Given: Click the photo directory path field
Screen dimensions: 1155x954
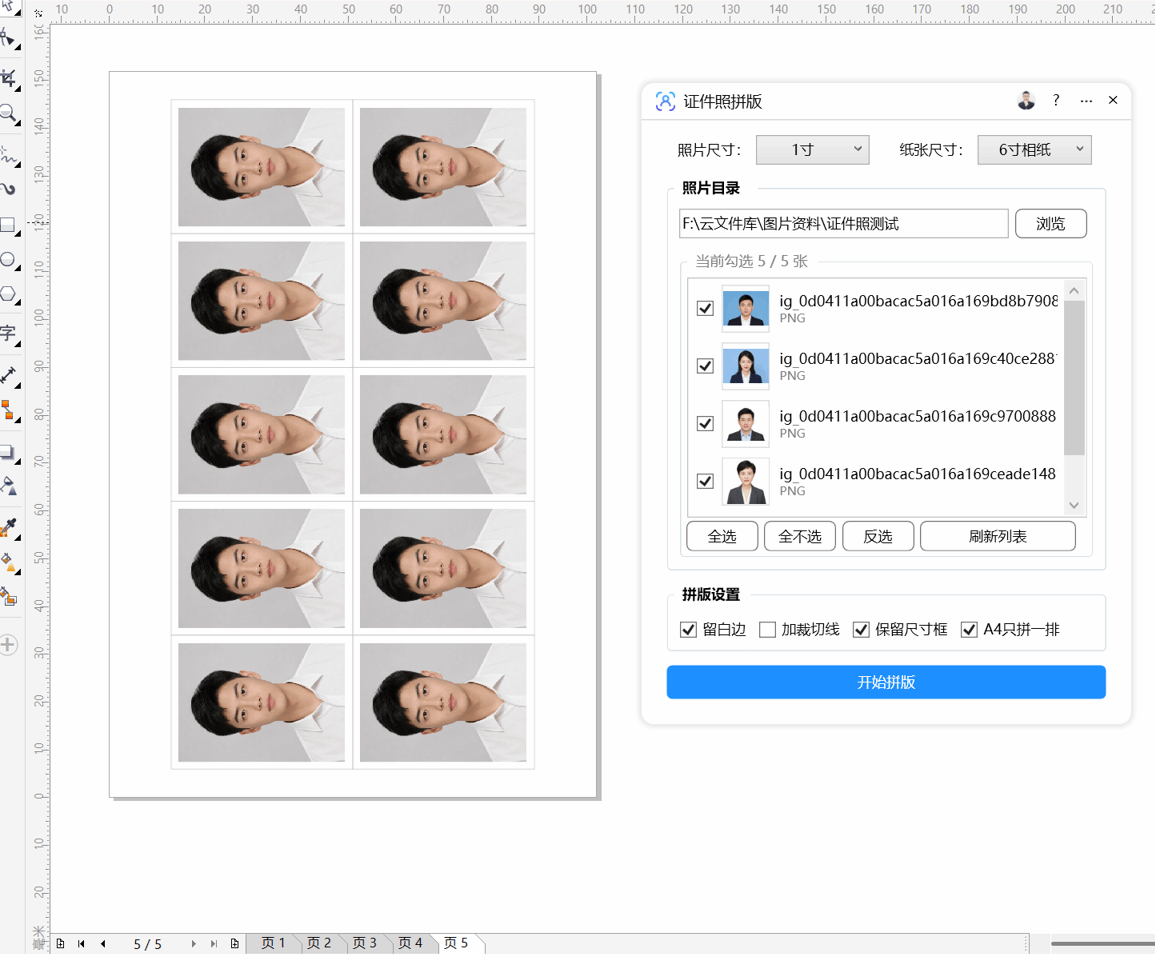Looking at the screenshot, I should click(843, 224).
